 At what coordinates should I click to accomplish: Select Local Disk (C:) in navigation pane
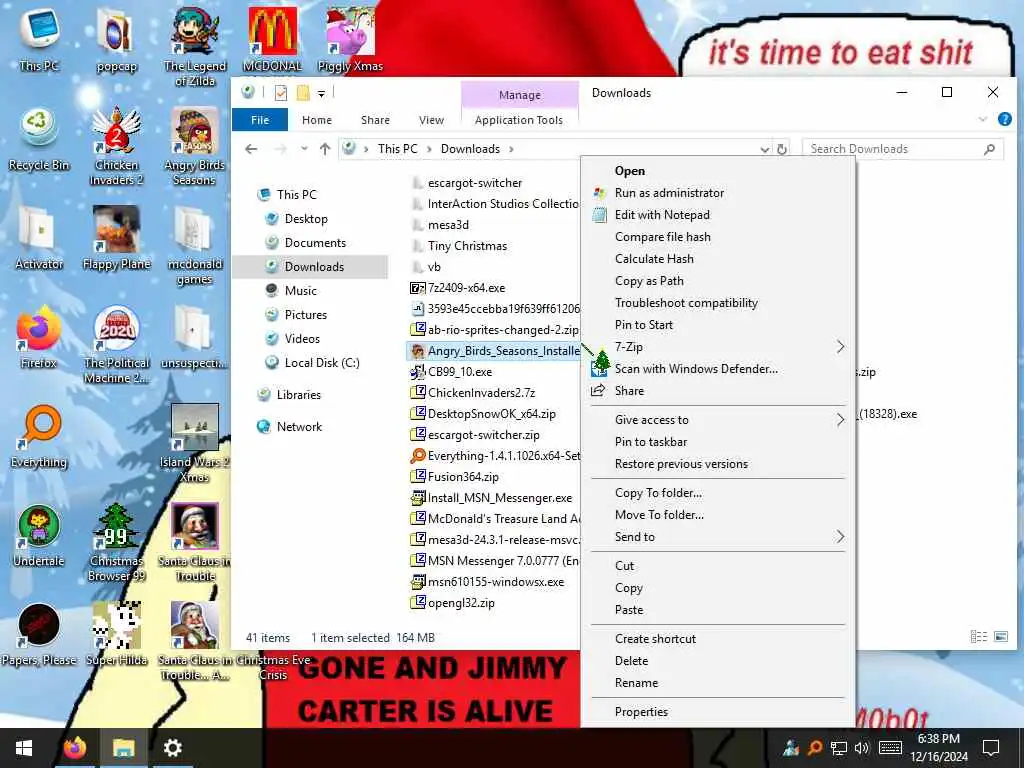(x=321, y=362)
